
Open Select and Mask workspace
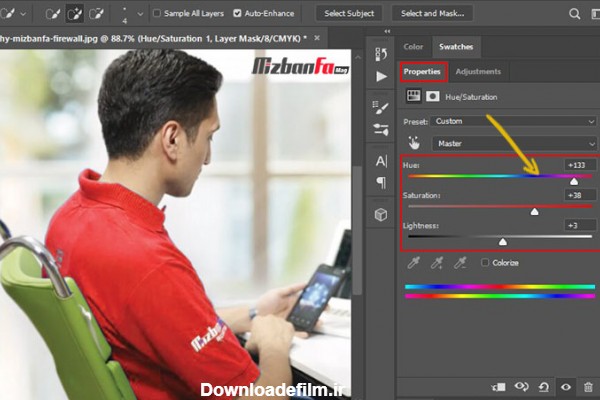[432, 13]
